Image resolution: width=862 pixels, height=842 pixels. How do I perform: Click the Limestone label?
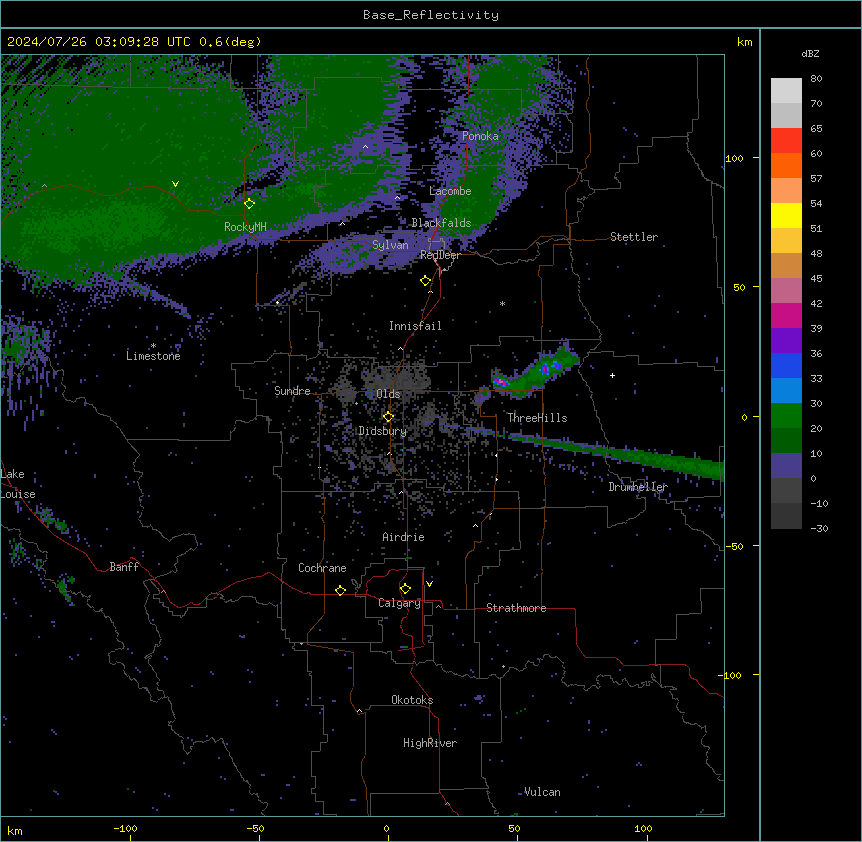[153, 356]
